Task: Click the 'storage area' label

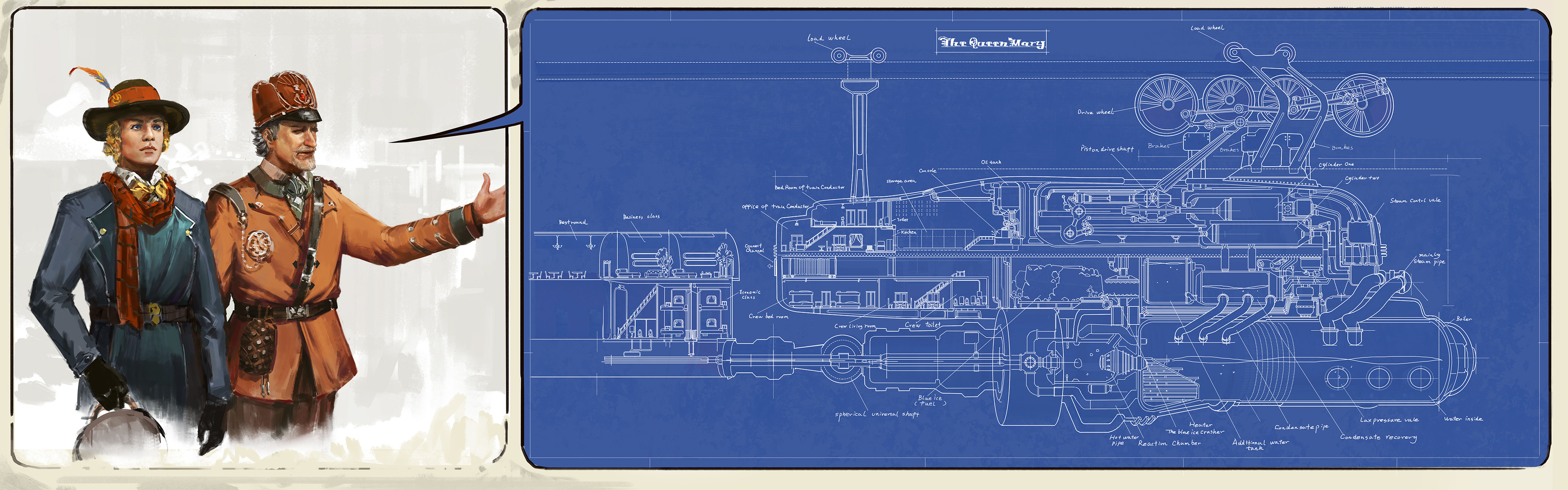Action: point(901,181)
